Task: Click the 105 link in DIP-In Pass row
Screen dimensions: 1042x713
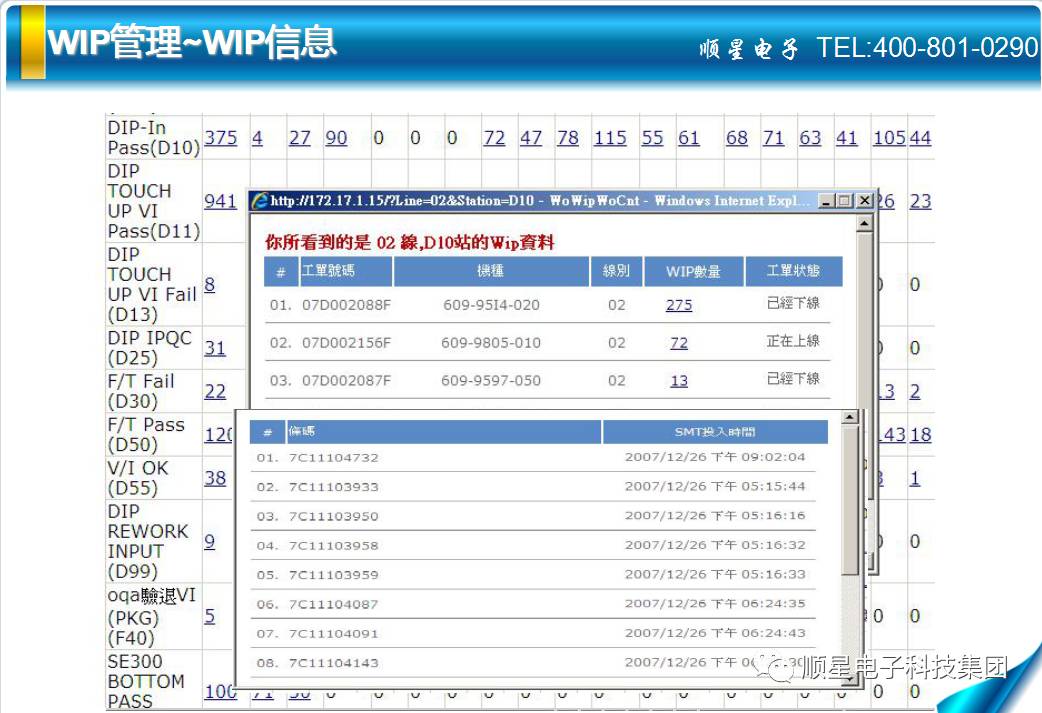Action: (x=888, y=138)
